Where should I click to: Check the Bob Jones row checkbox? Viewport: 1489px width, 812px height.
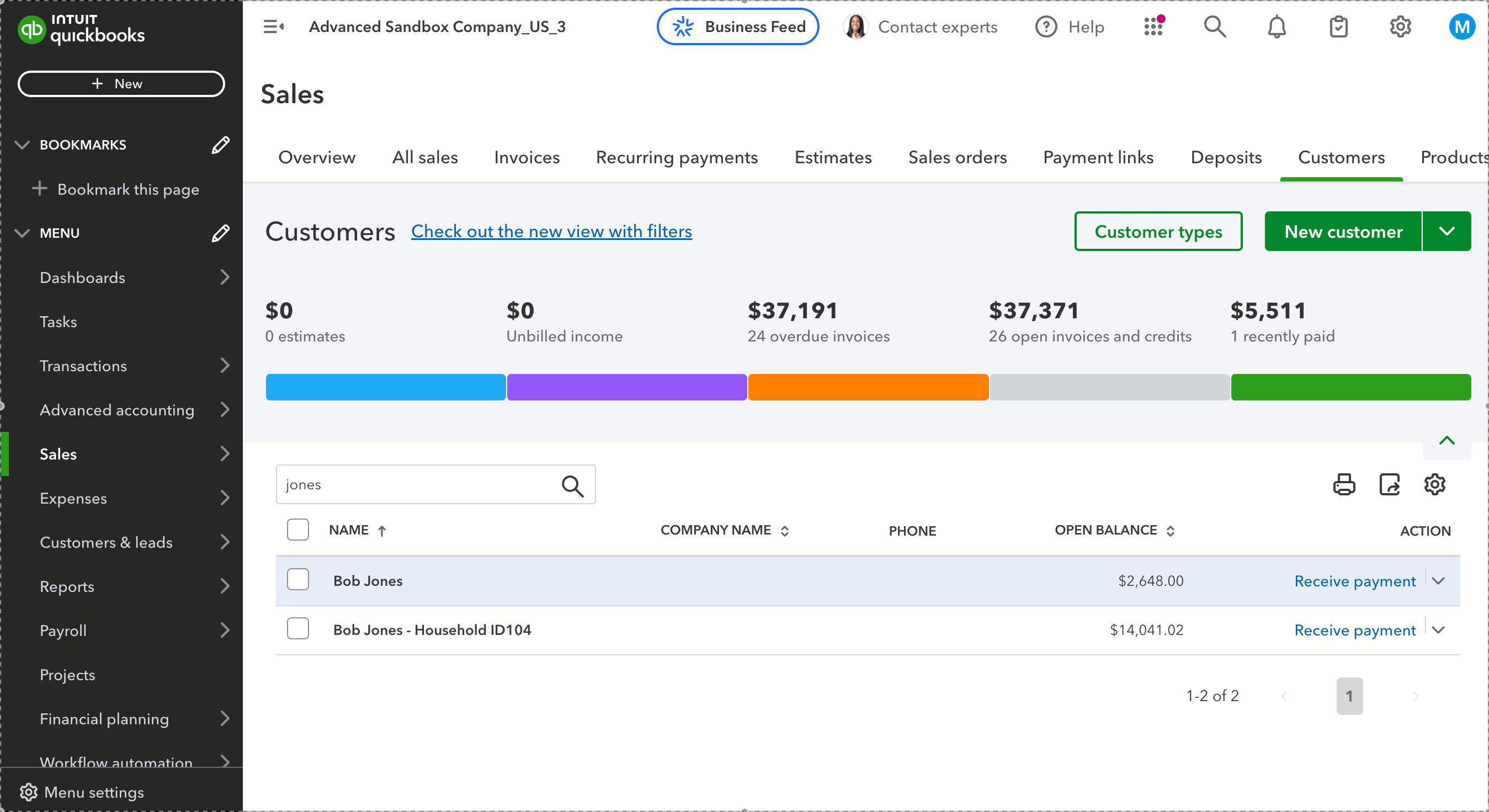point(297,580)
